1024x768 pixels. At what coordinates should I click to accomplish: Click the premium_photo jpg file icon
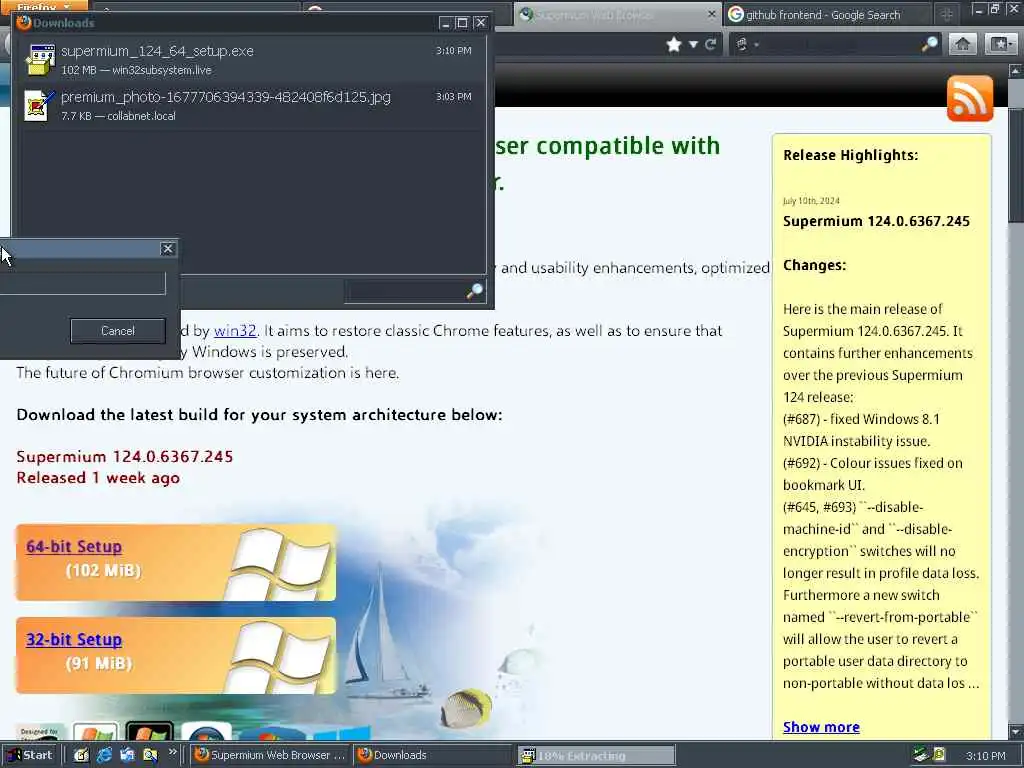(x=39, y=105)
